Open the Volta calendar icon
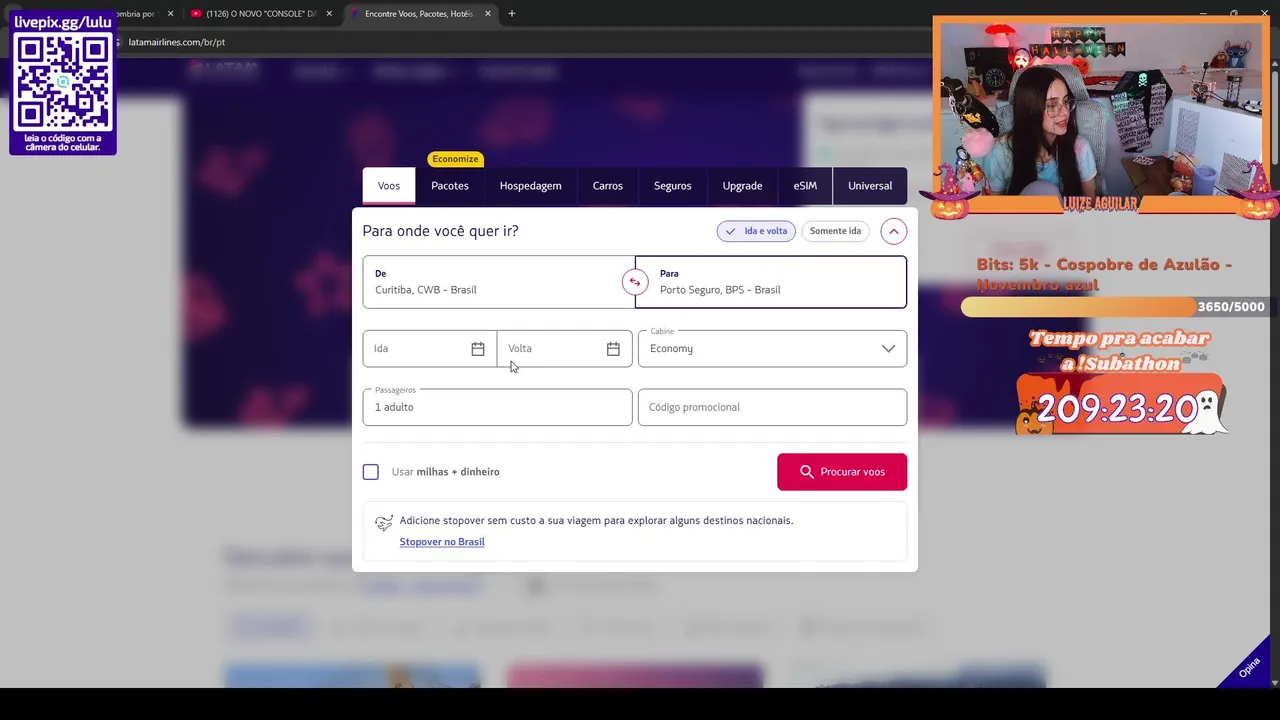 pos(613,349)
